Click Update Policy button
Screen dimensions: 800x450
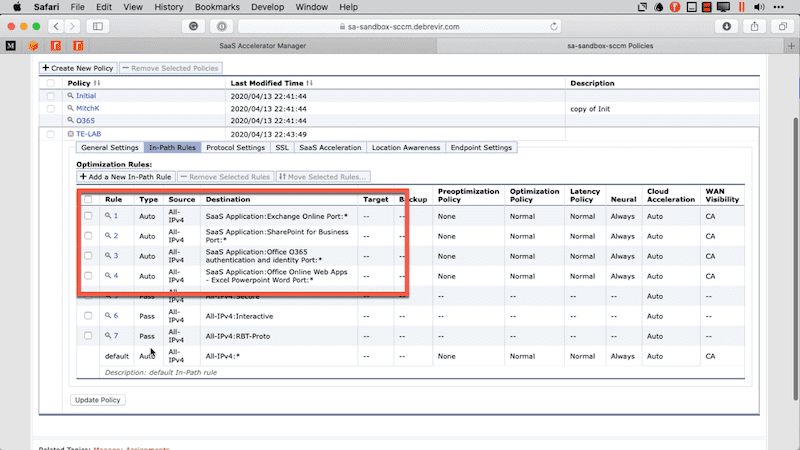(x=97, y=400)
